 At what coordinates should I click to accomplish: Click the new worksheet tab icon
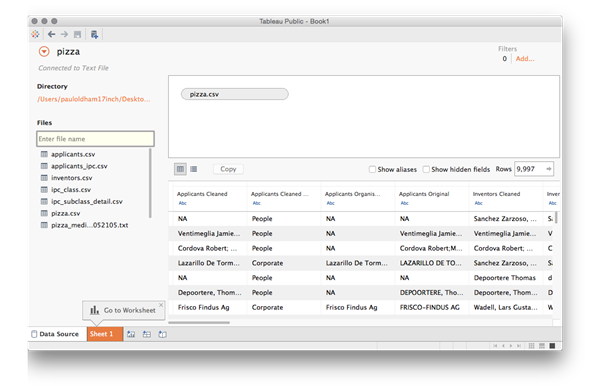coord(131,334)
